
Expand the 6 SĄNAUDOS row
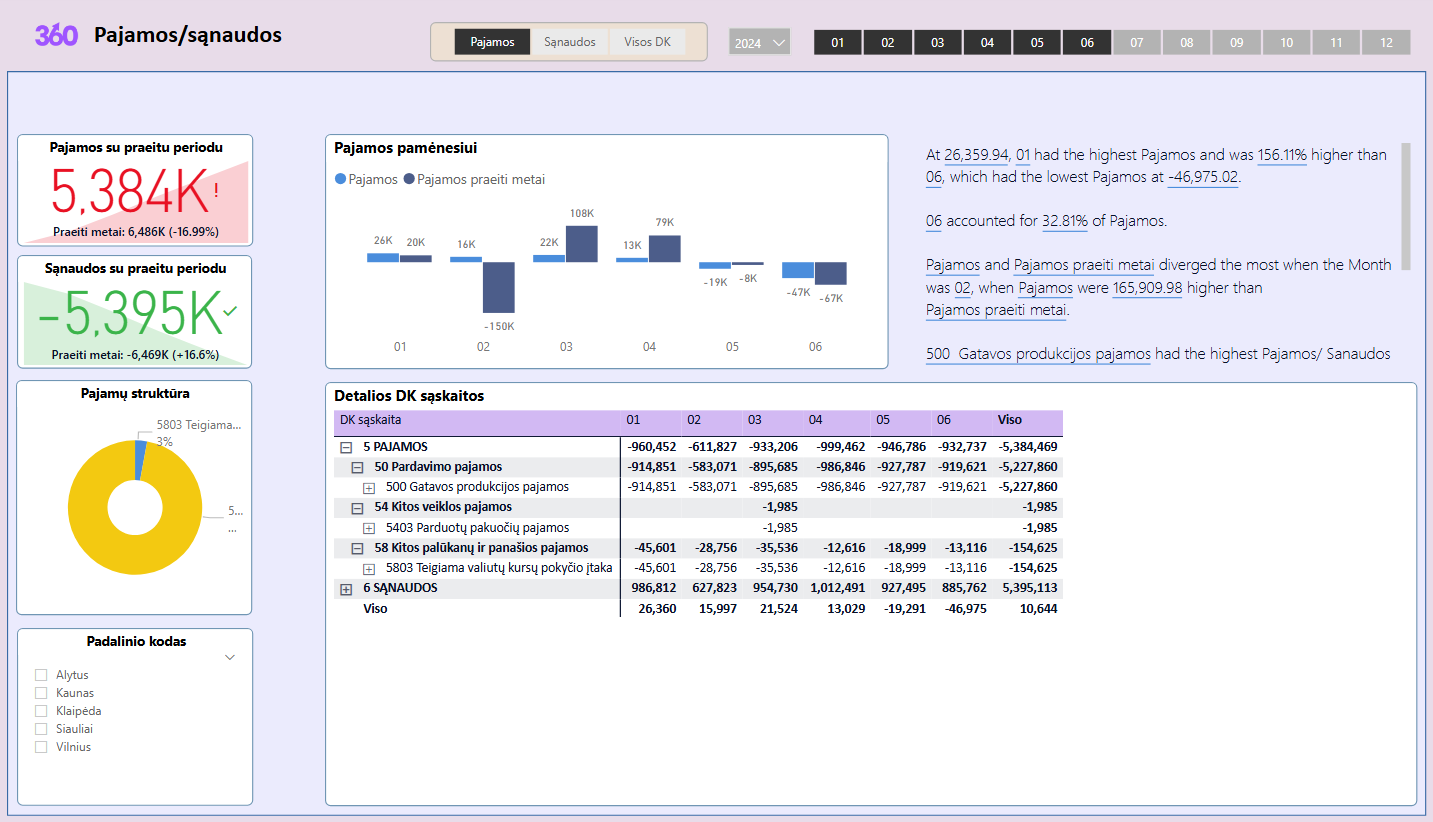[346, 589]
